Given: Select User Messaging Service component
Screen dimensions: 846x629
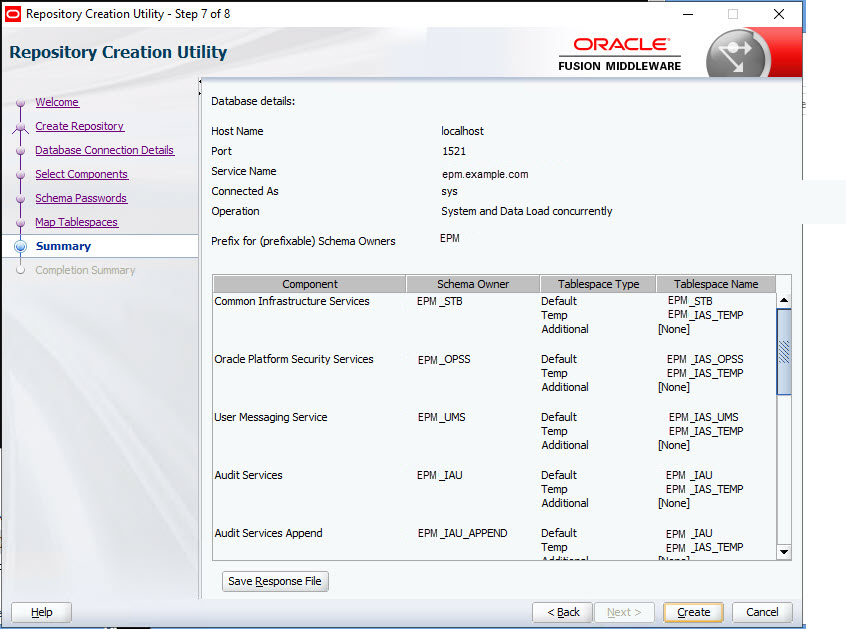Looking at the screenshot, I should point(270,417).
